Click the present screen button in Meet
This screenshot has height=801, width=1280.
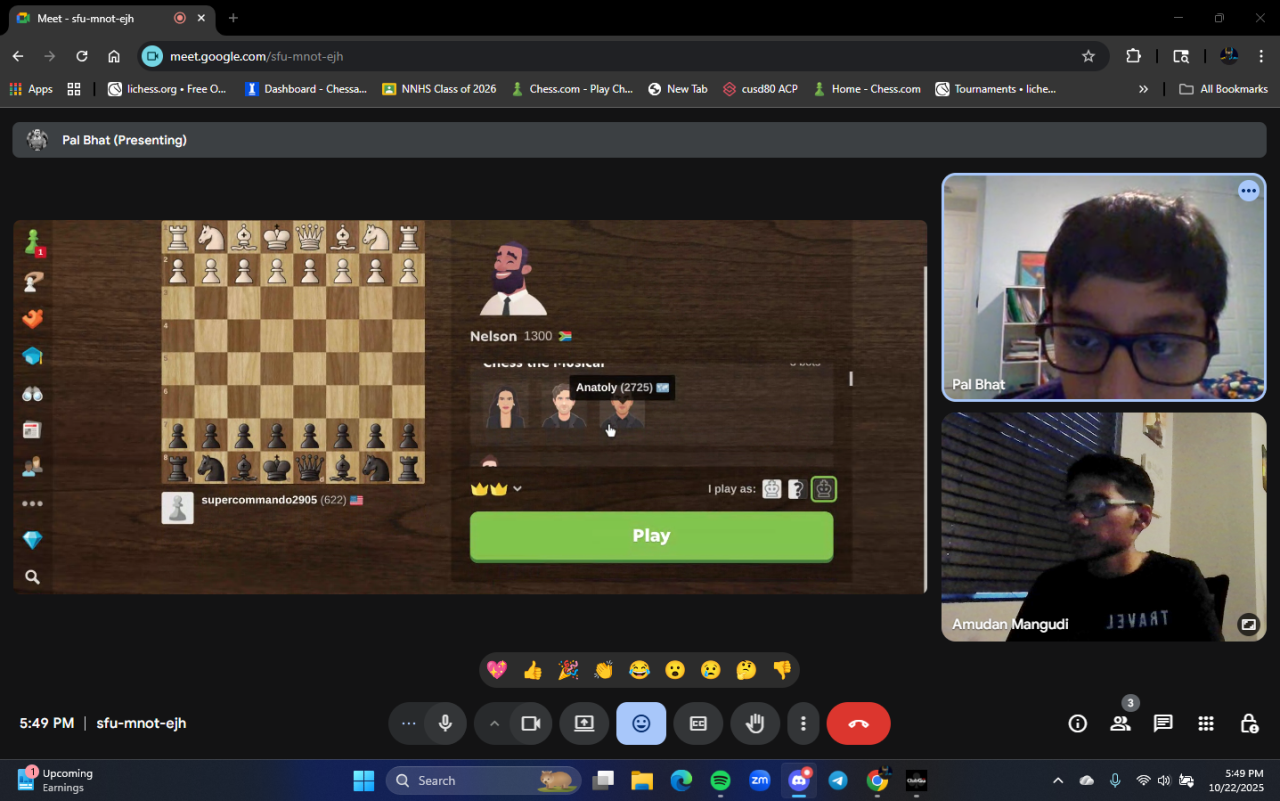(x=584, y=723)
